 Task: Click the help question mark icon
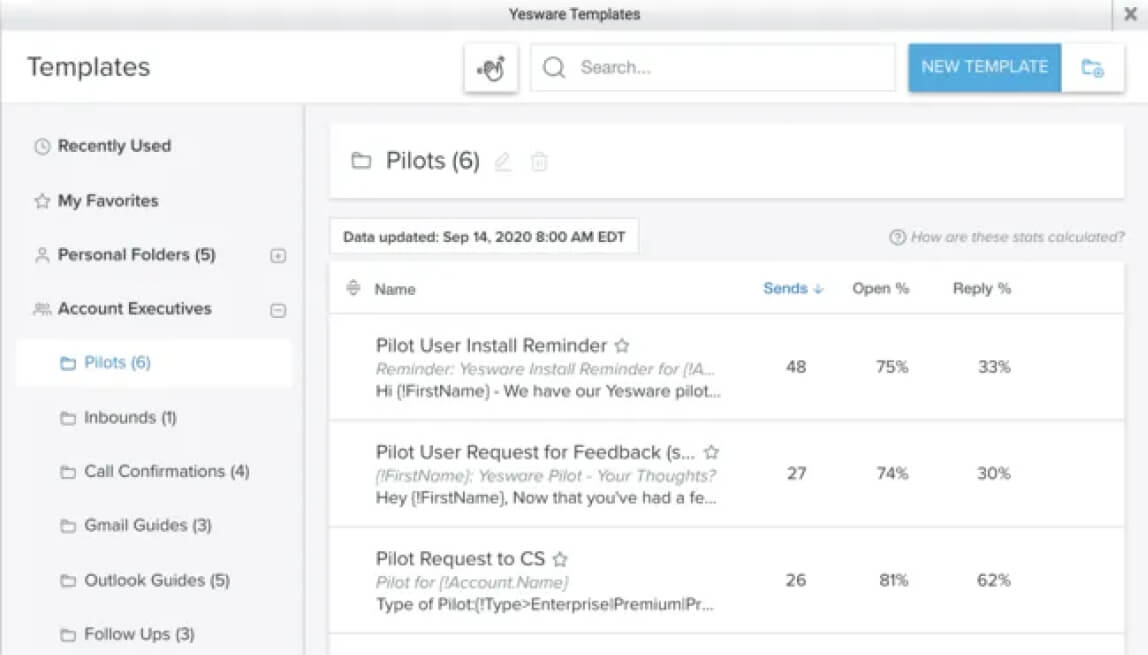click(897, 237)
